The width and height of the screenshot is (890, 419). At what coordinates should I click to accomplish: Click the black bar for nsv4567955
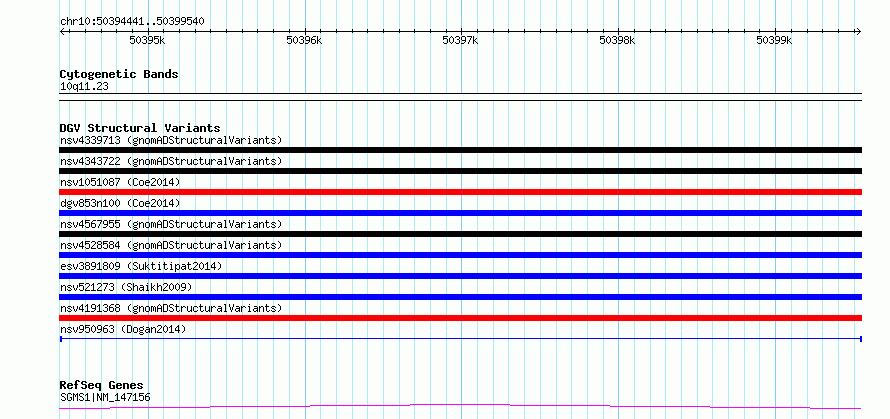[x=461, y=234]
